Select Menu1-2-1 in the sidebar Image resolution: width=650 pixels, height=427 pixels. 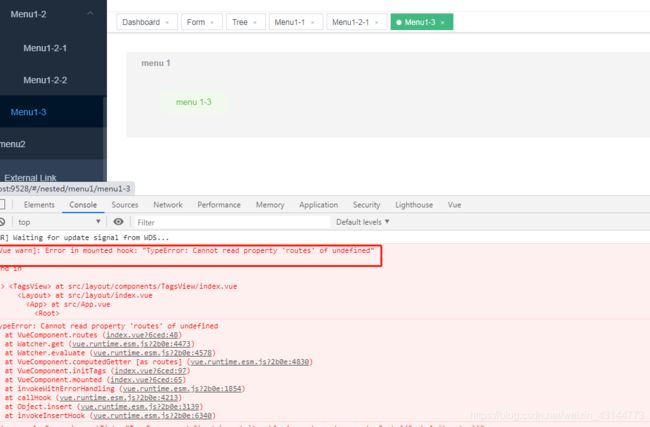45,48
